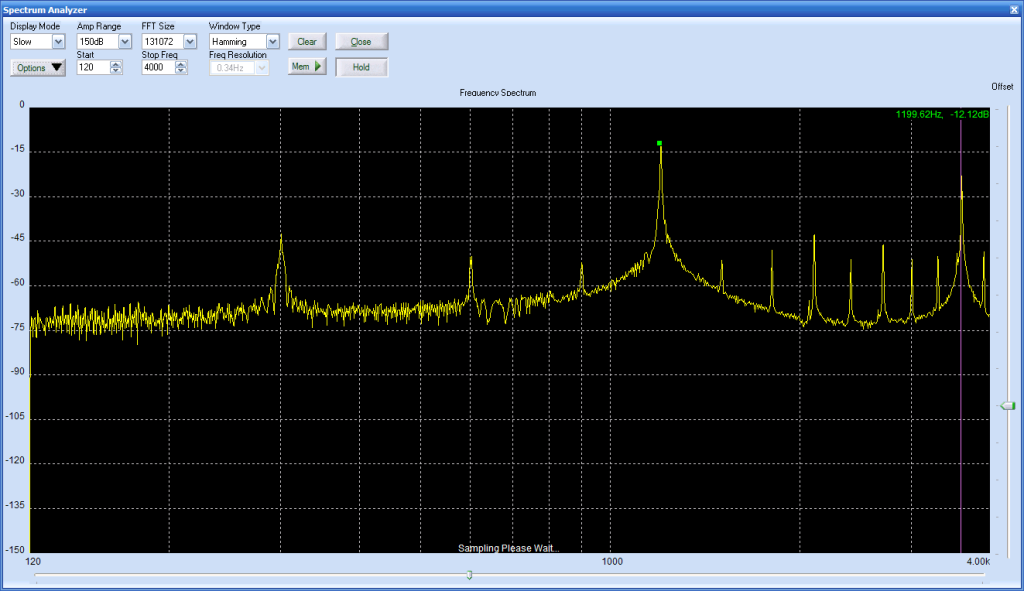
Task: Open the Mem memory menu
Action: point(307,67)
